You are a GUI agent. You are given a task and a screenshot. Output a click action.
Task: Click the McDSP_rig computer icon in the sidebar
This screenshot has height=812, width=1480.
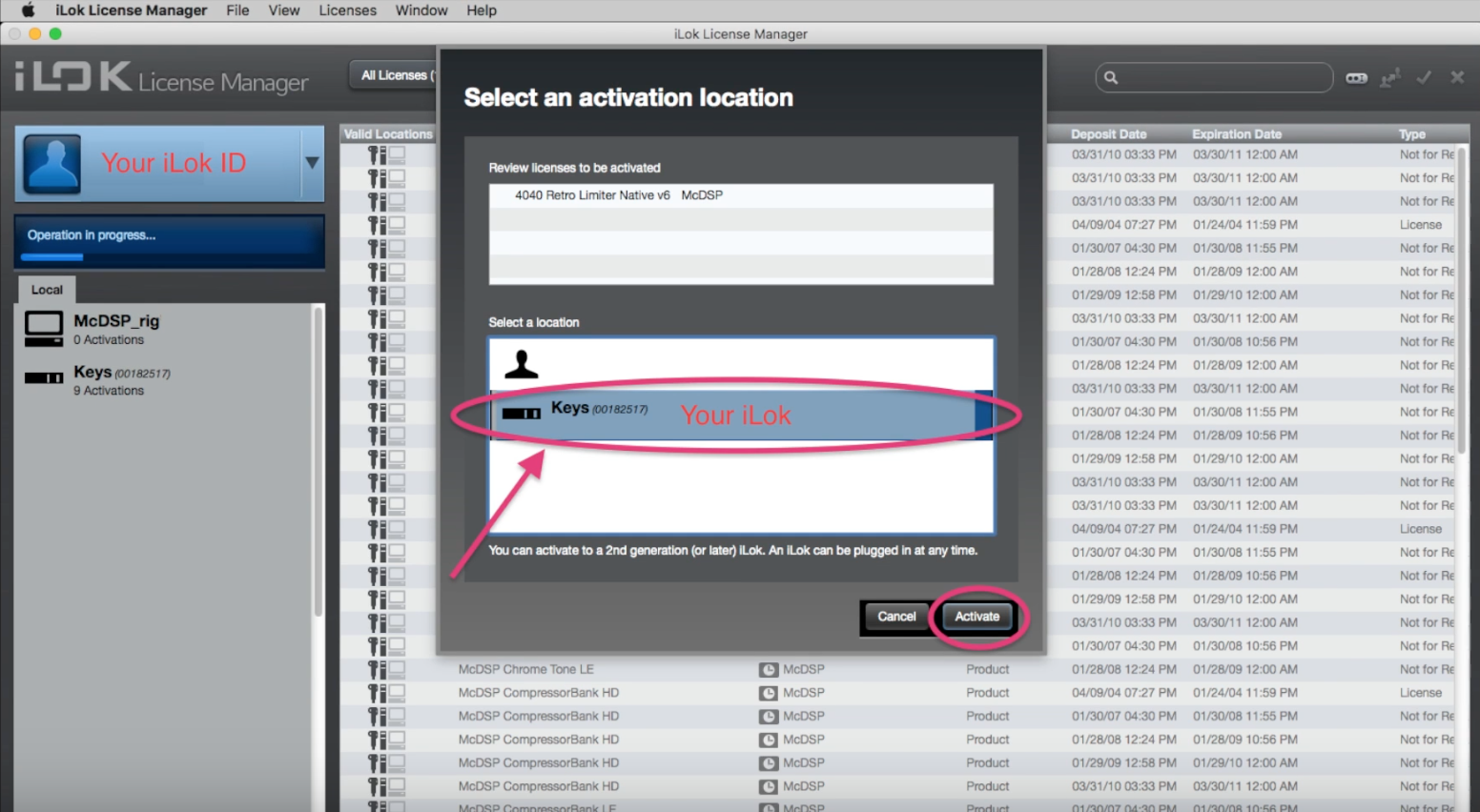coord(44,329)
